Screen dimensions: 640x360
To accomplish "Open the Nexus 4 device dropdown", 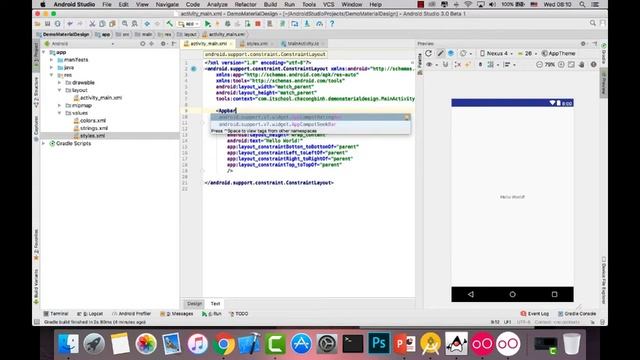I will coord(496,53).
